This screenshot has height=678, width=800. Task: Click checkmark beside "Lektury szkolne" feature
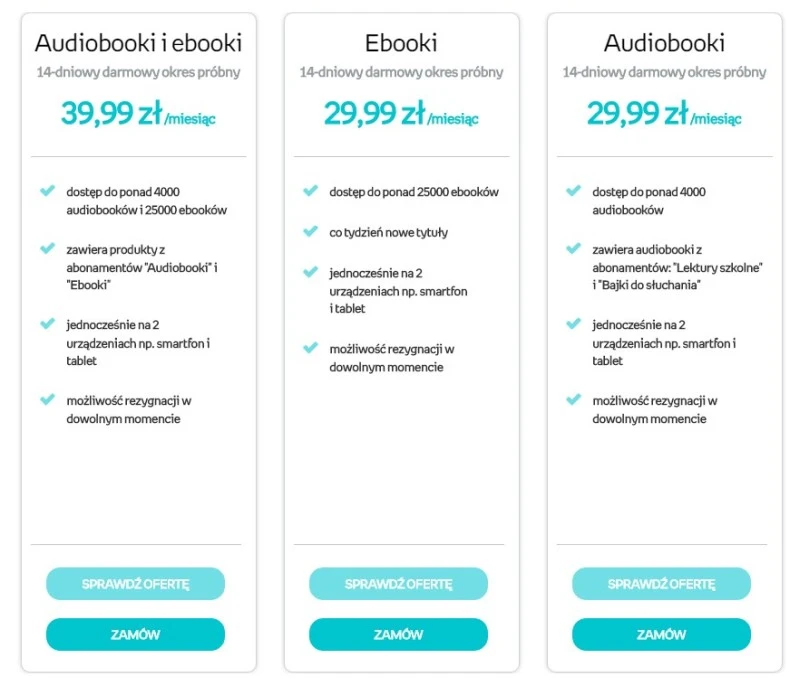(x=573, y=247)
